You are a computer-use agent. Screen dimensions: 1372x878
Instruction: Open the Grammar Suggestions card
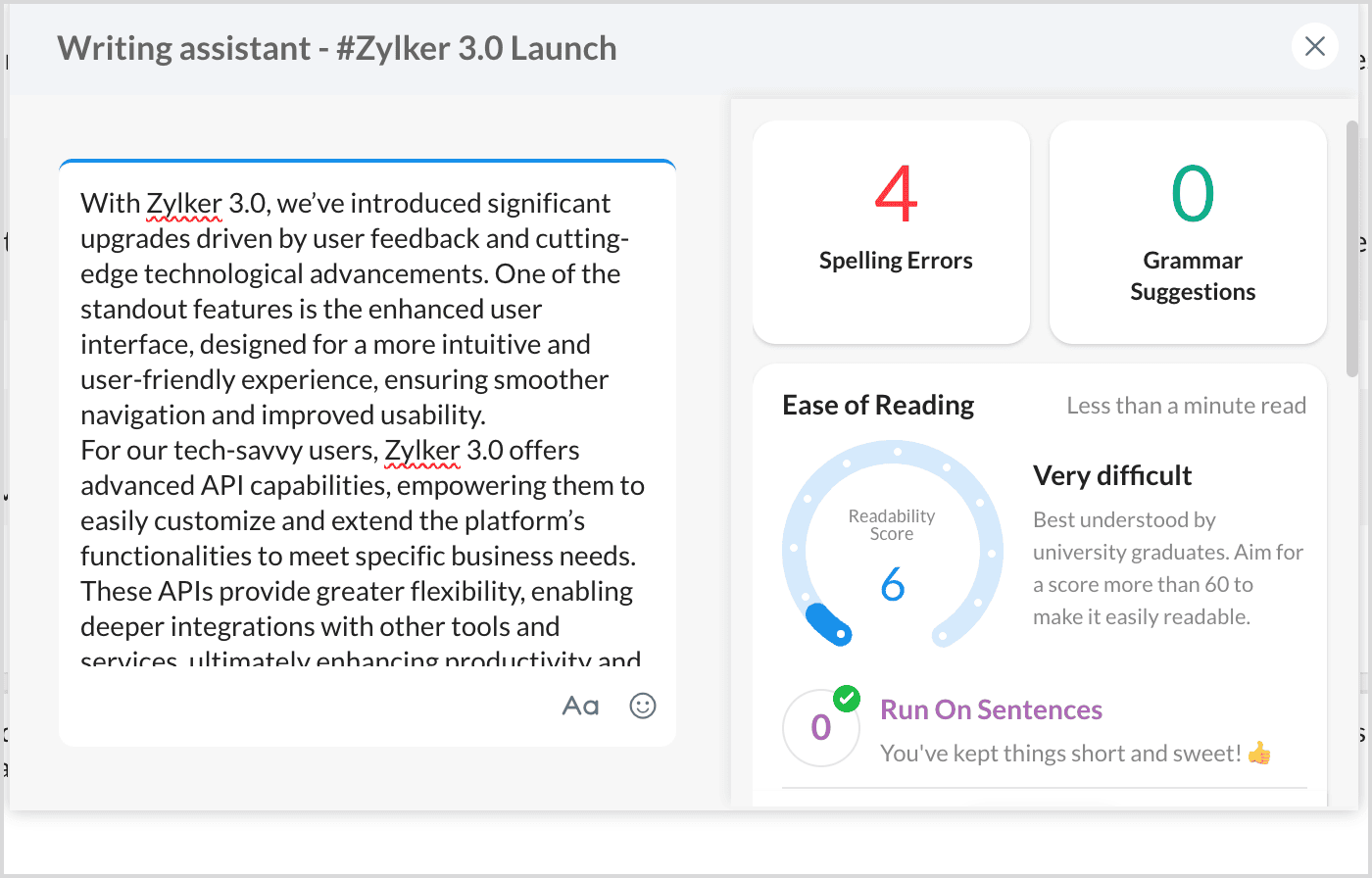pyautogui.click(x=1188, y=232)
